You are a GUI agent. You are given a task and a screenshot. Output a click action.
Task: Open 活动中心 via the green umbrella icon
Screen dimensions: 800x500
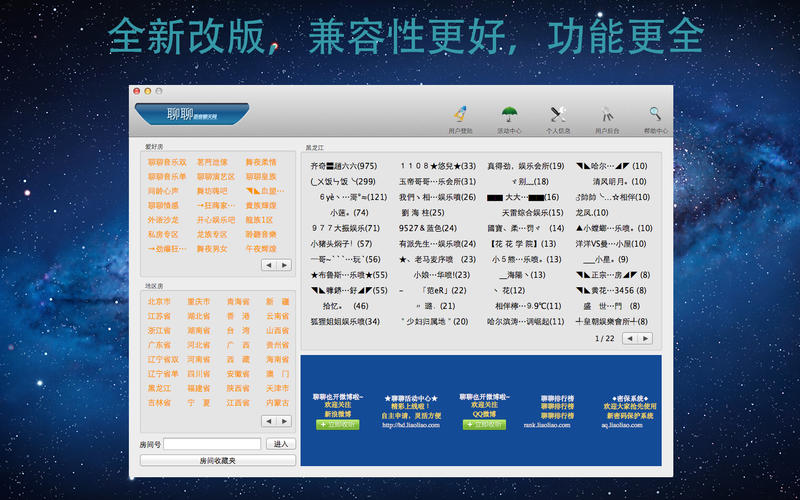click(x=509, y=115)
